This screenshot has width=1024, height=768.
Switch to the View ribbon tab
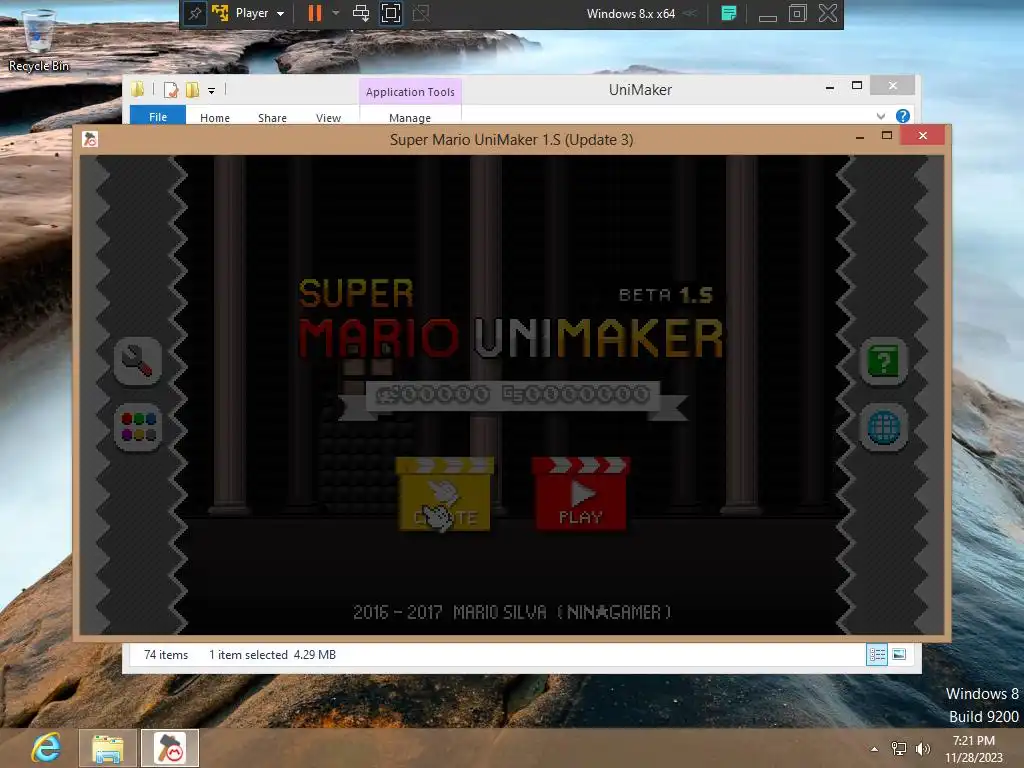(328, 118)
